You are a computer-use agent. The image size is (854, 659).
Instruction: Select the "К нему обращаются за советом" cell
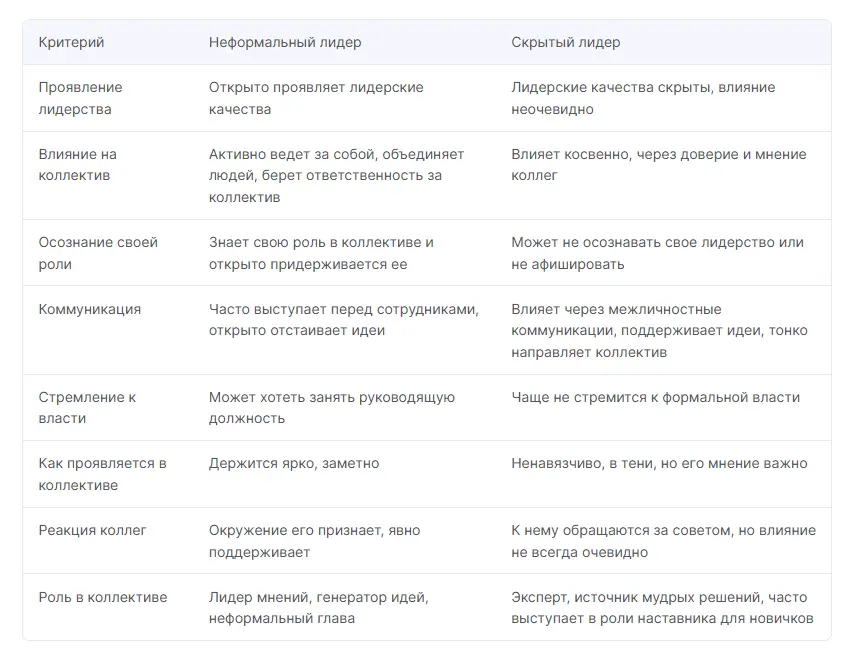(663, 541)
